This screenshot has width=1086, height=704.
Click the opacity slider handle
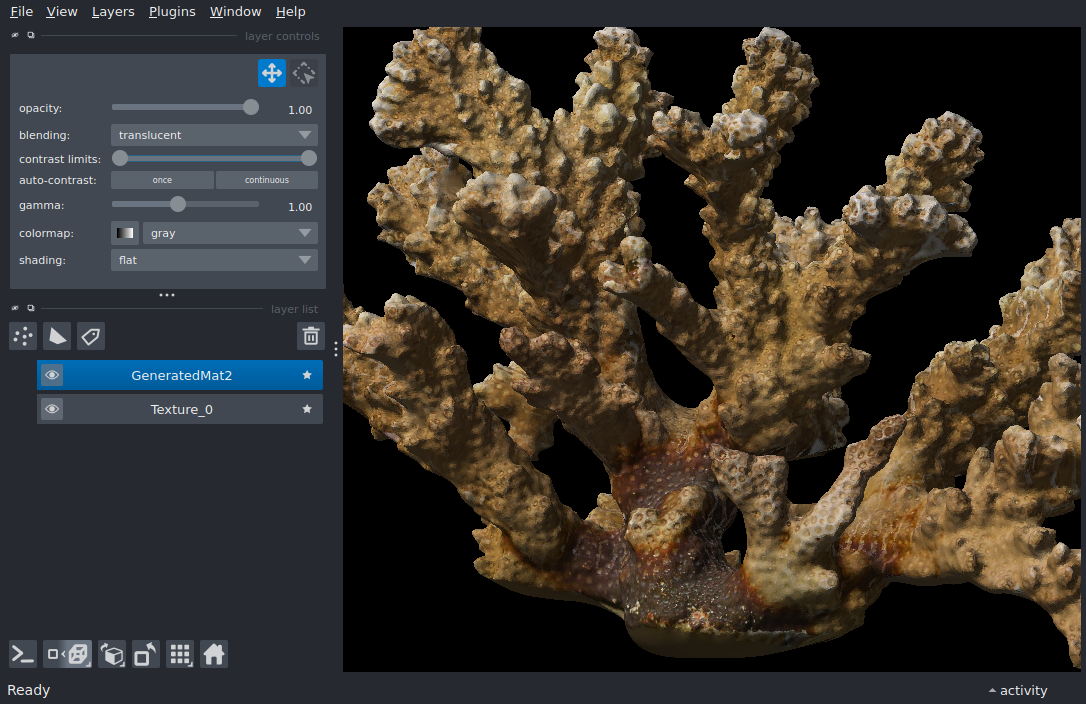point(251,107)
